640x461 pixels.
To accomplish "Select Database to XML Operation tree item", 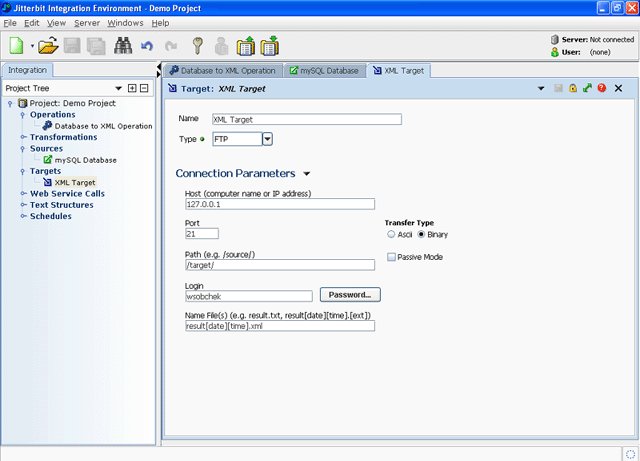I will (103, 126).
